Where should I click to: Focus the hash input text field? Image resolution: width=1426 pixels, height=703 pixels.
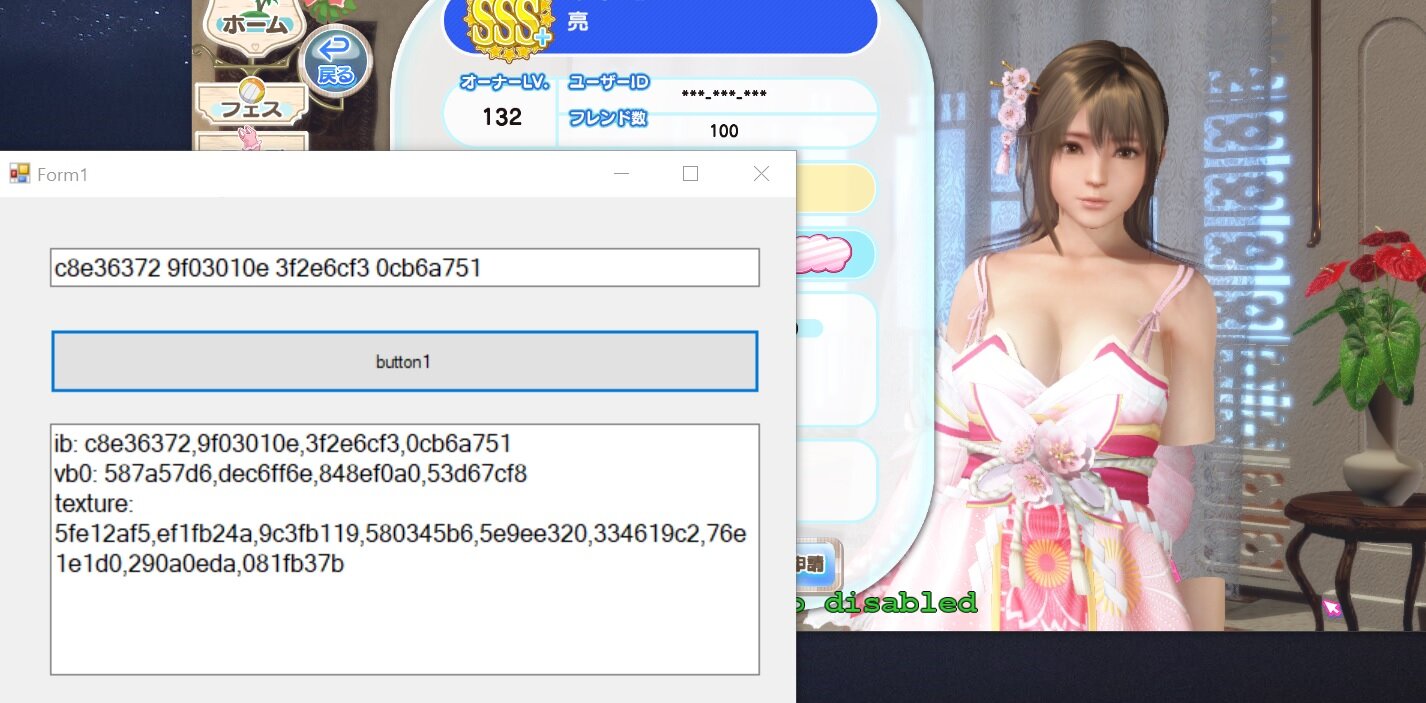click(x=404, y=268)
